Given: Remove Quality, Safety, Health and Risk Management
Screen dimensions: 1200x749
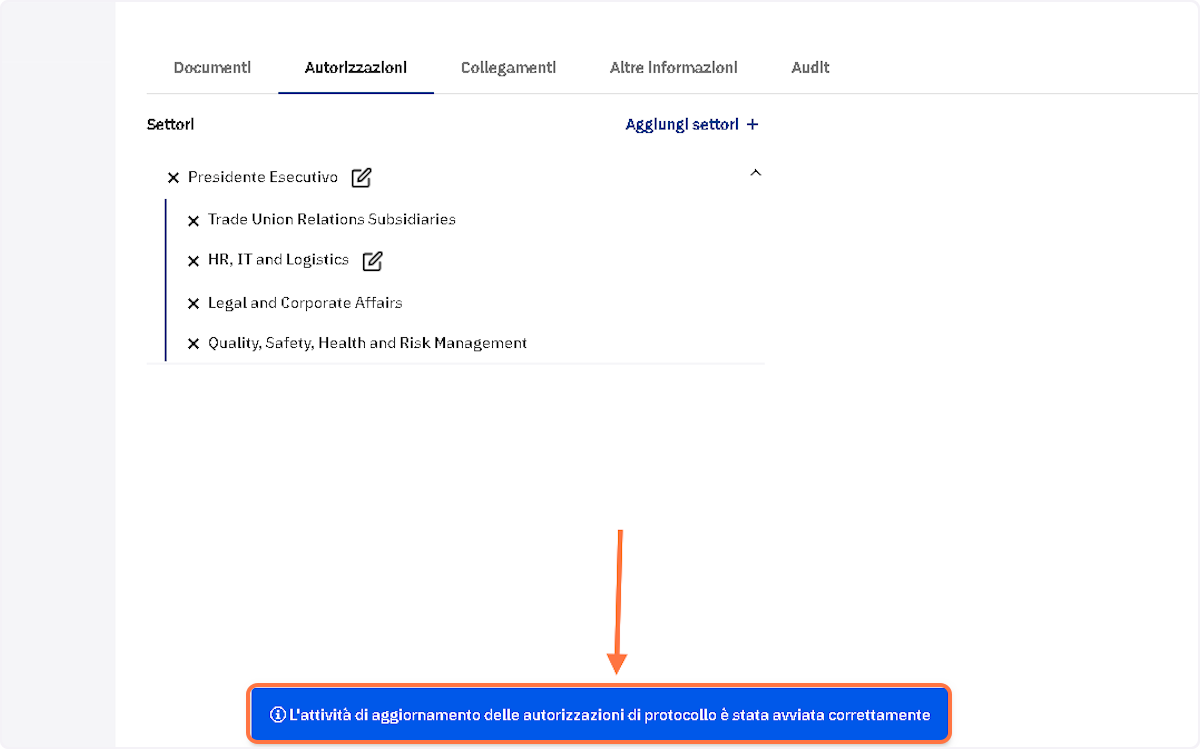Looking at the screenshot, I should point(194,344).
